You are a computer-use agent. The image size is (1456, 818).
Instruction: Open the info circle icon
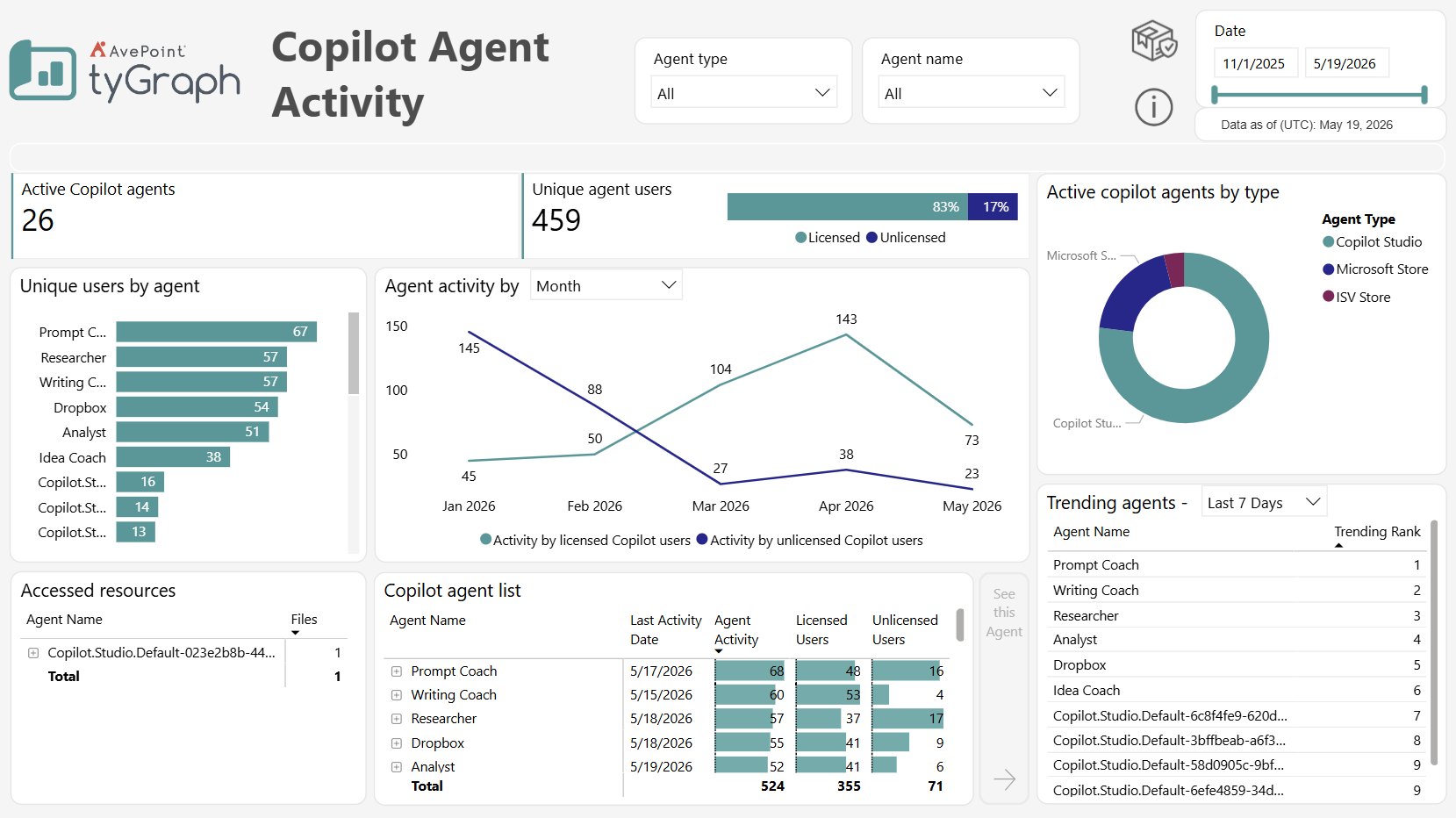coord(1153,107)
